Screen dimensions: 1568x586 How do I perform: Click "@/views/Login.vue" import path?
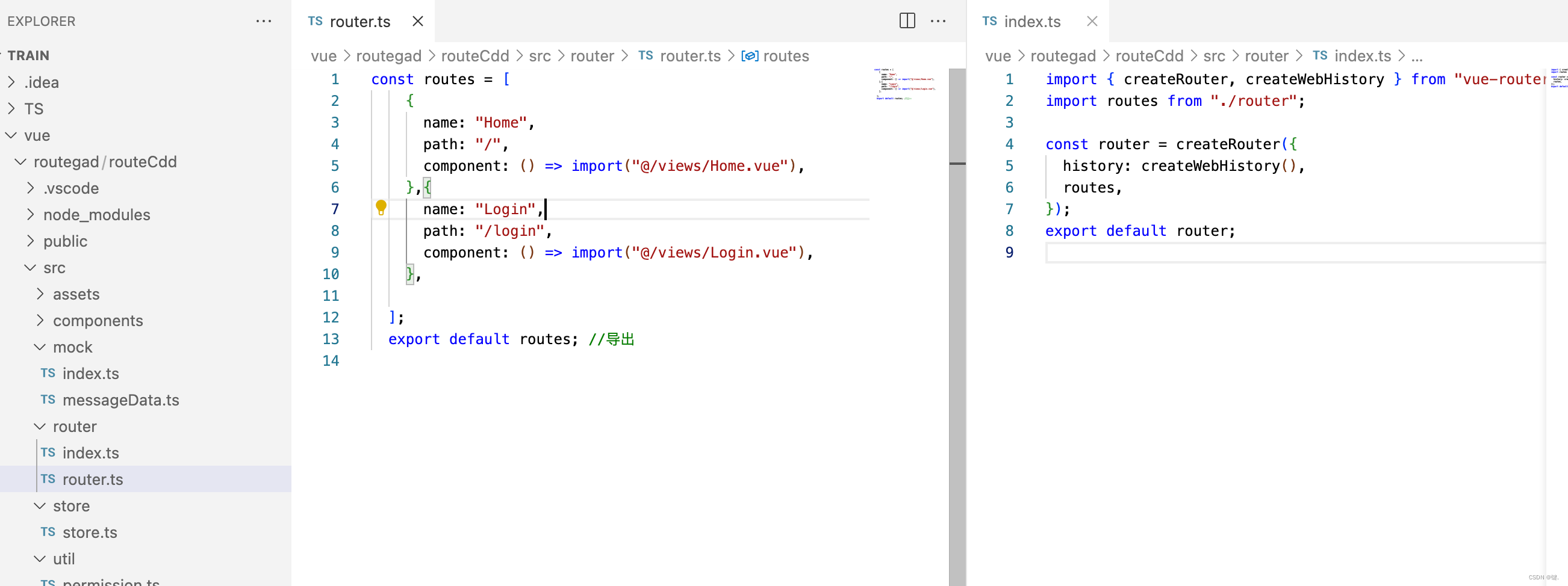click(x=714, y=252)
